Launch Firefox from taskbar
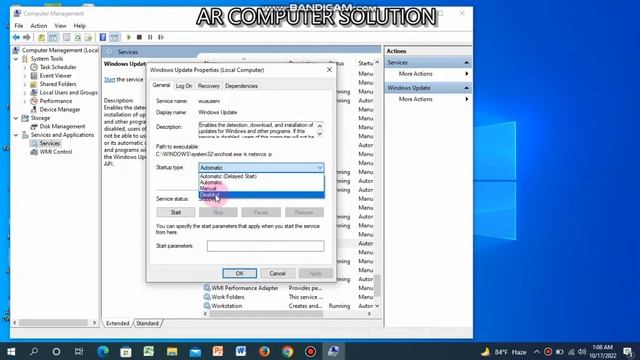 [x=264, y=351]
